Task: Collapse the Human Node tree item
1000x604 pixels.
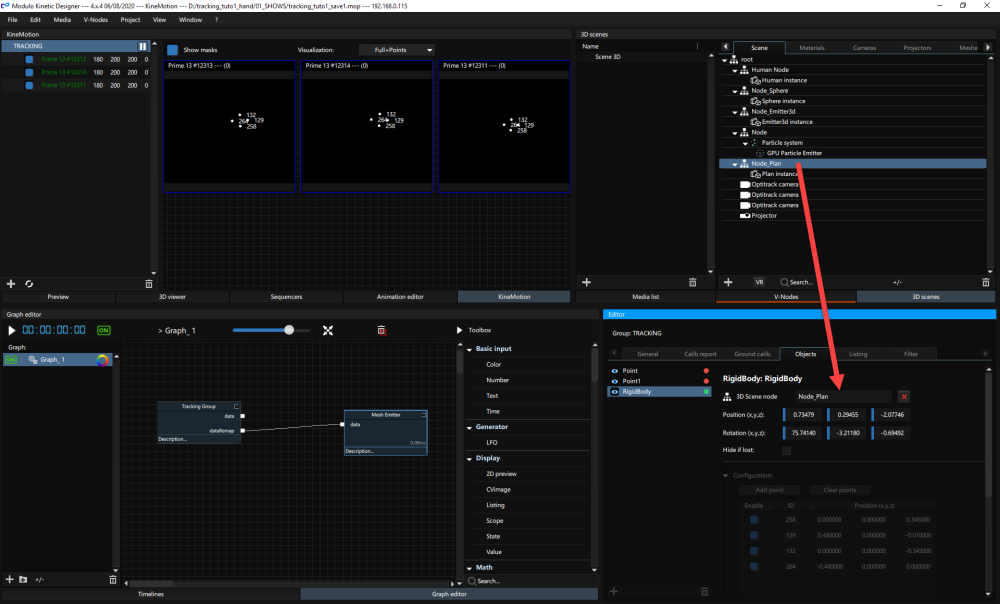Action: click(x=733, y=70)
